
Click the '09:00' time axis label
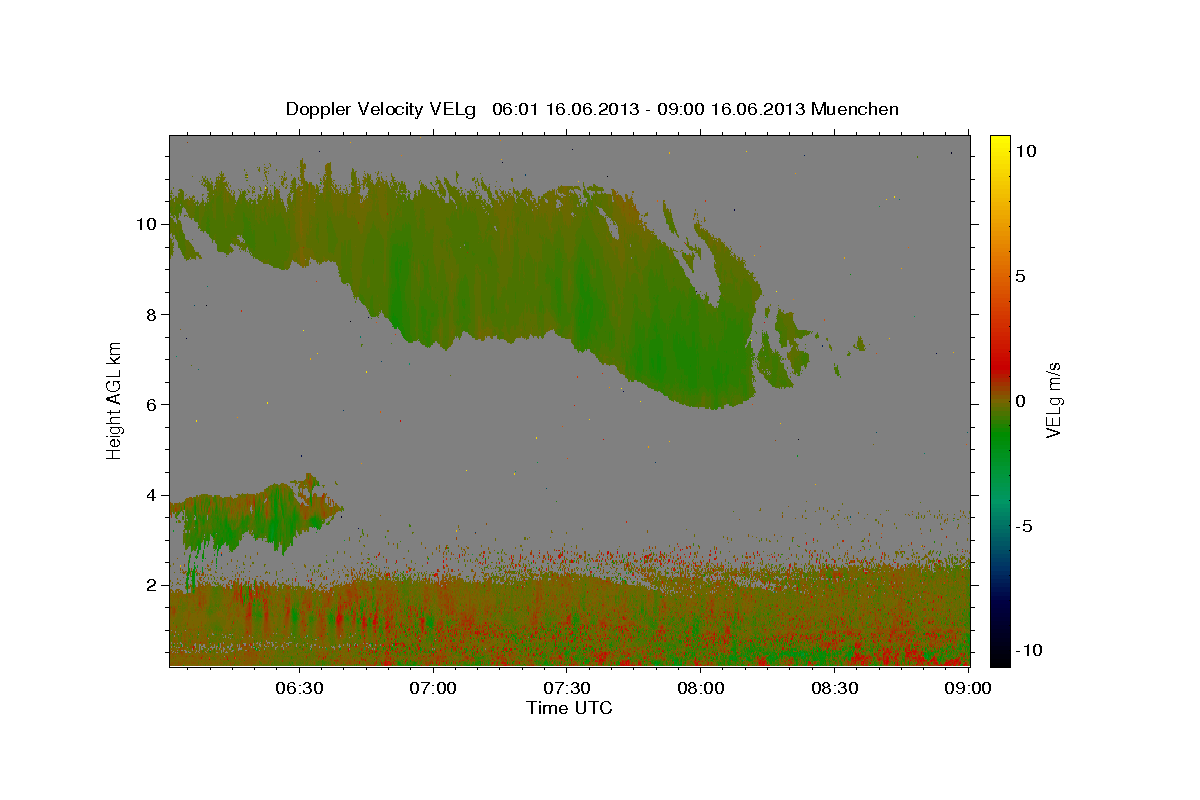coord(968,689)
